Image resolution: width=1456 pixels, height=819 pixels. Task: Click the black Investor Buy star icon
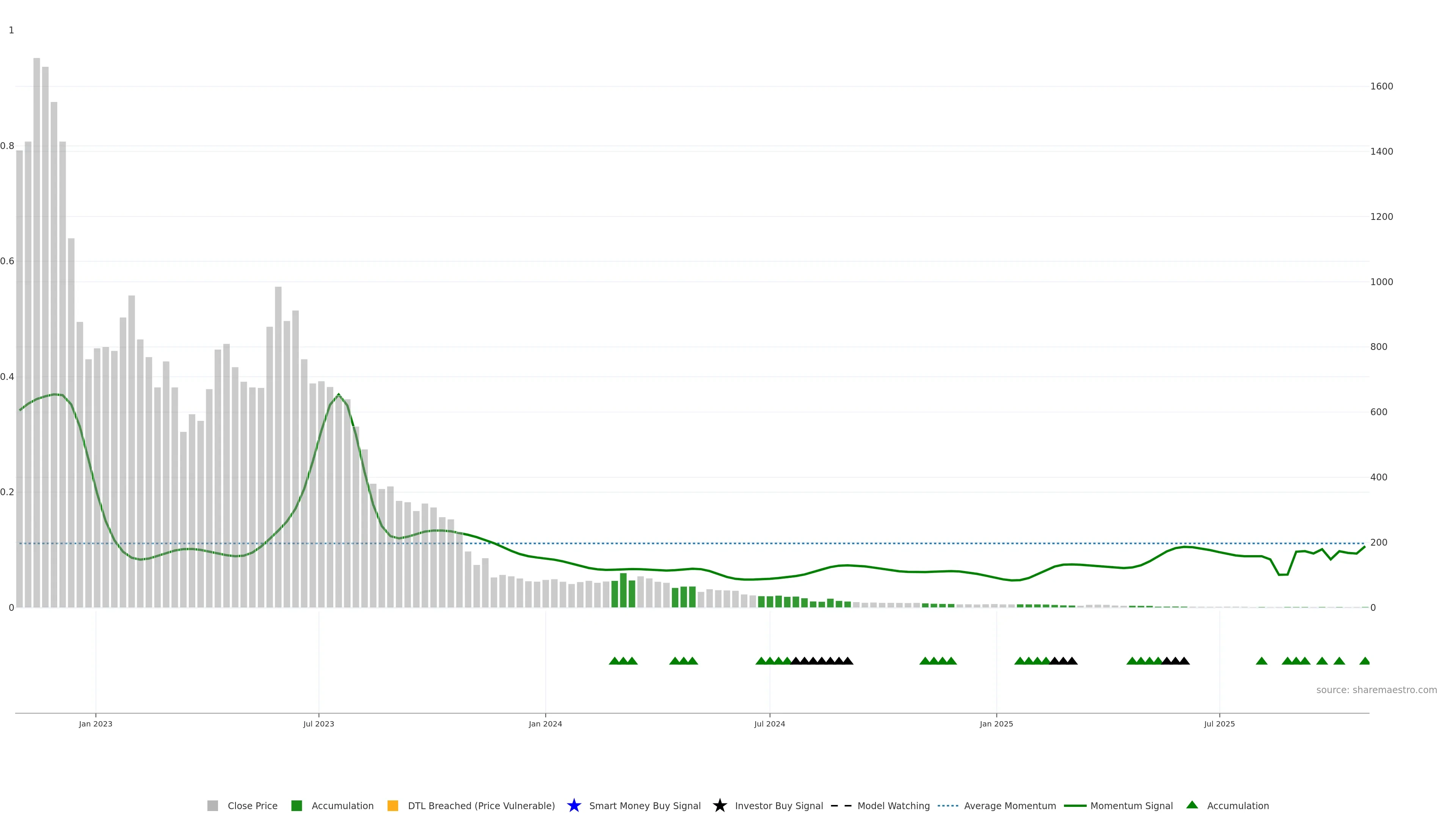pos(720,806)
